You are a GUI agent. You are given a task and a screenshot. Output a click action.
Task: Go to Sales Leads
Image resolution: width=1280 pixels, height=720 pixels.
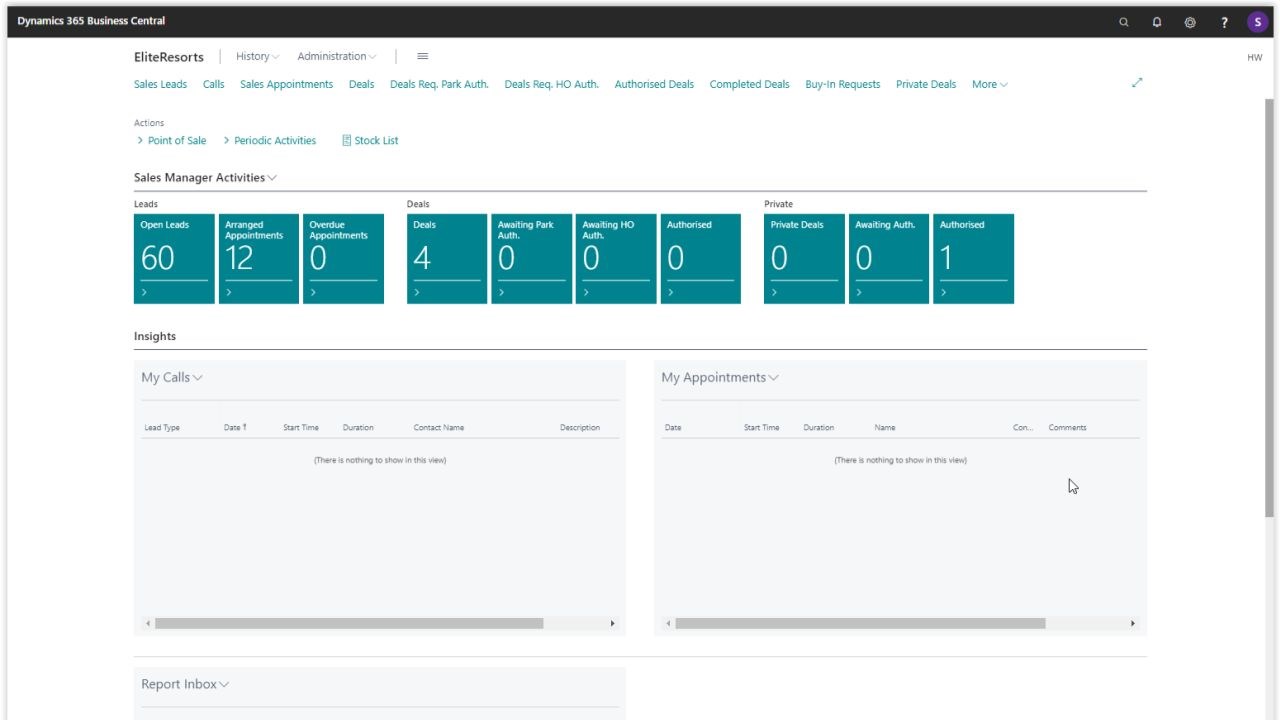pyautogui.click(x=160, y=85)
